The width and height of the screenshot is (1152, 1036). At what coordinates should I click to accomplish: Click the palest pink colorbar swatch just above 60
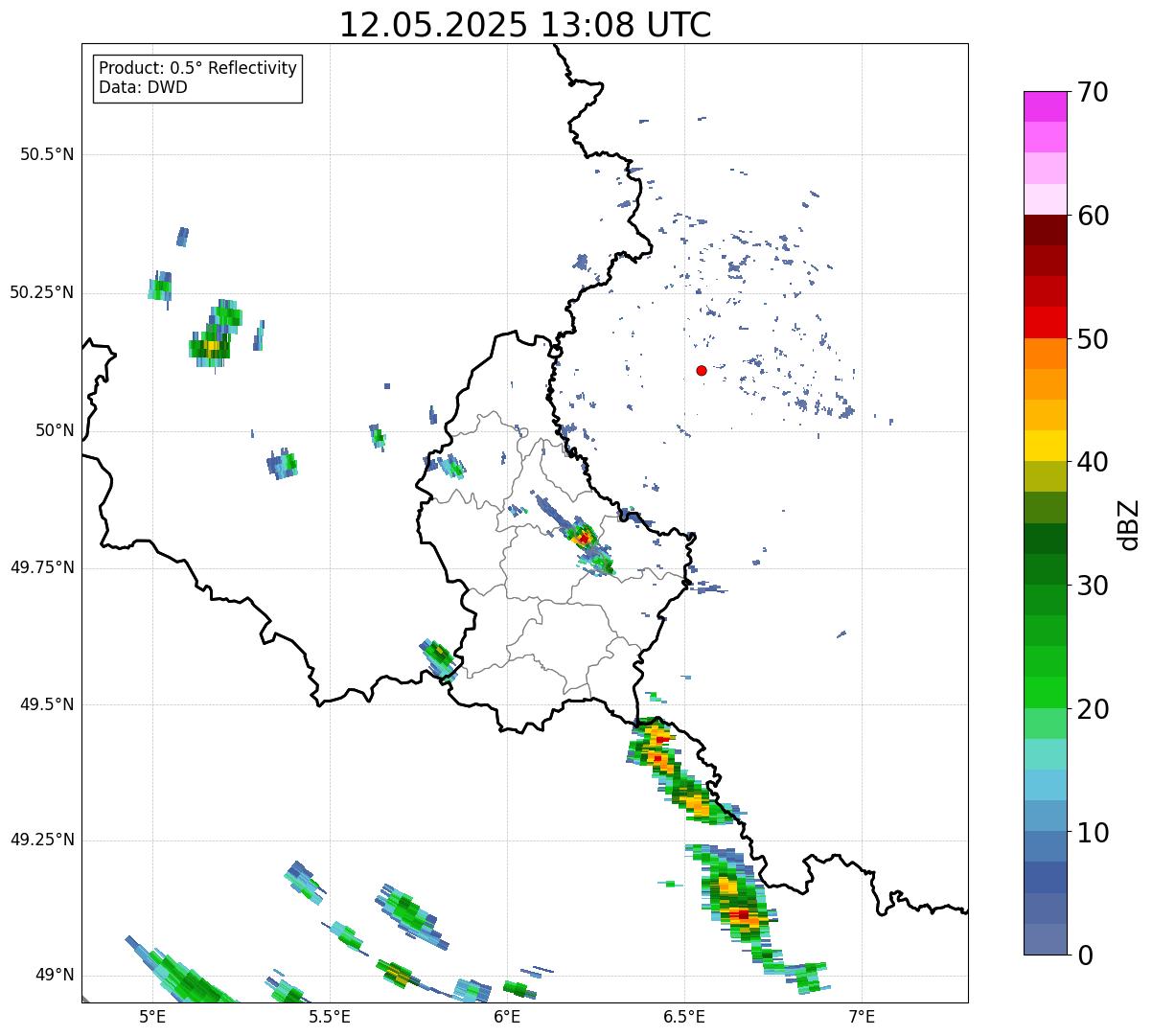1045,199
